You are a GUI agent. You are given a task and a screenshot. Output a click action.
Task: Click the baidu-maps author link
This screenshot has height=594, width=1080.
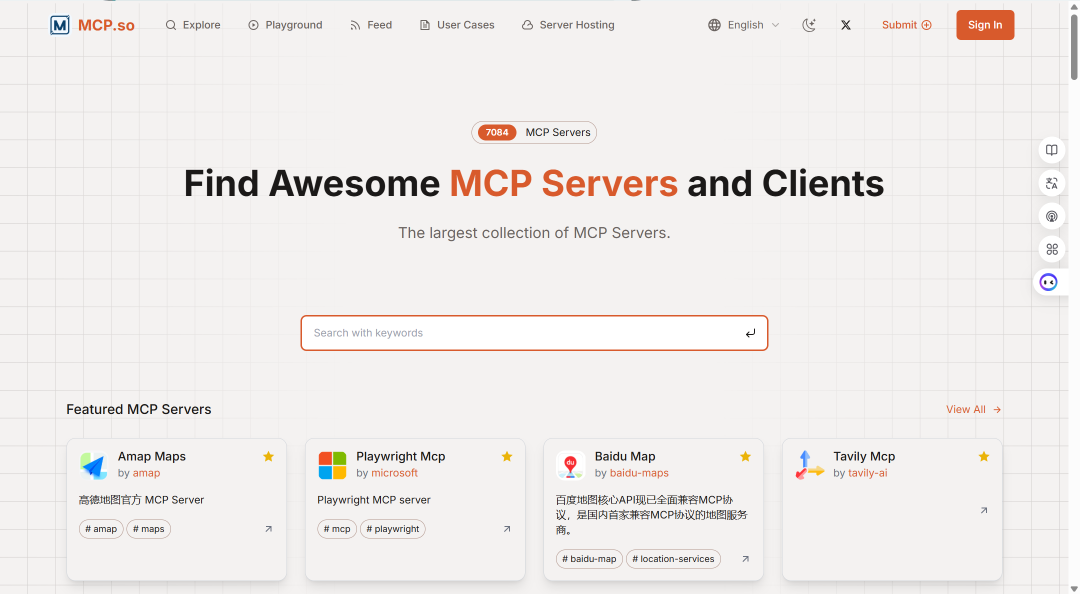639,473
